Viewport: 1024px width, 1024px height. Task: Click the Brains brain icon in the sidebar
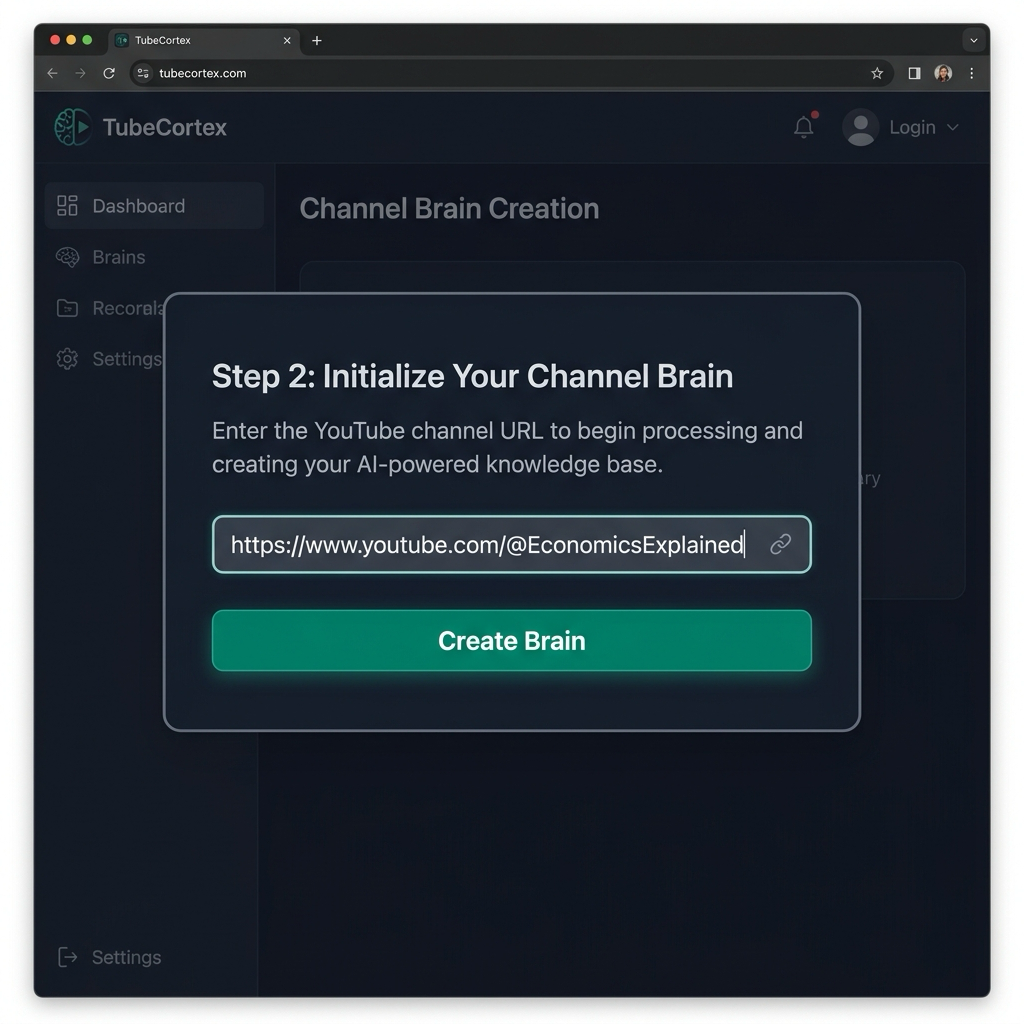point(67,257)
